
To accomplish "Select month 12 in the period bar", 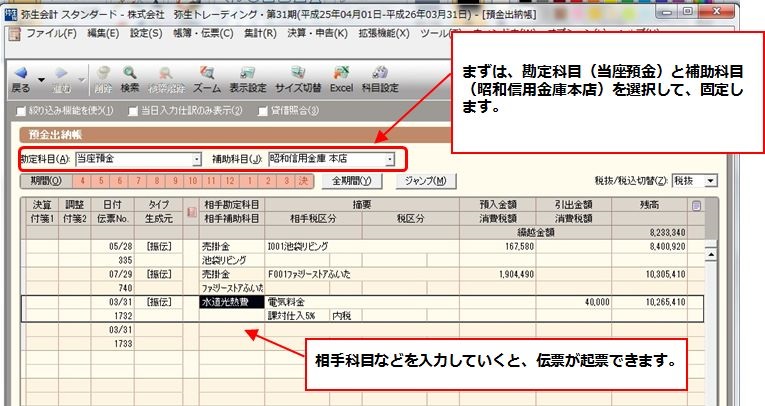I will pyautogui.click(x=230, y=181).
